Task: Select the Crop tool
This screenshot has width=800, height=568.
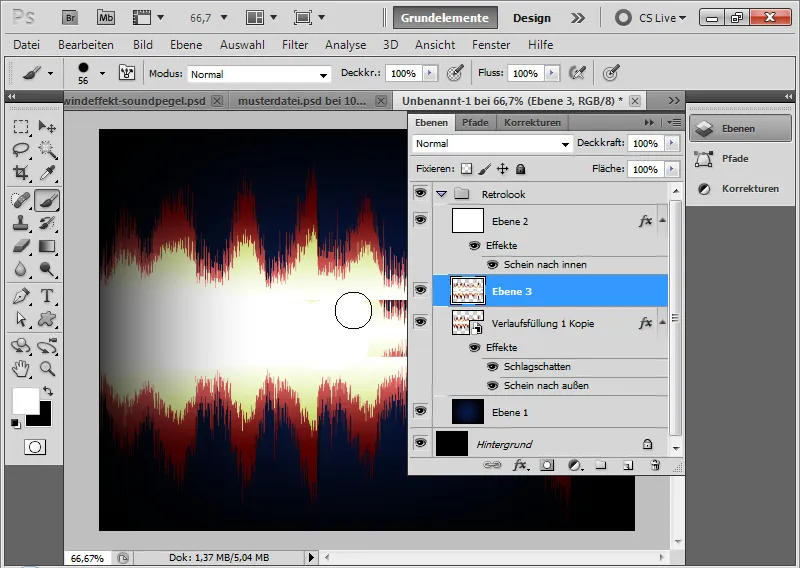Action: tap(21, 173)
